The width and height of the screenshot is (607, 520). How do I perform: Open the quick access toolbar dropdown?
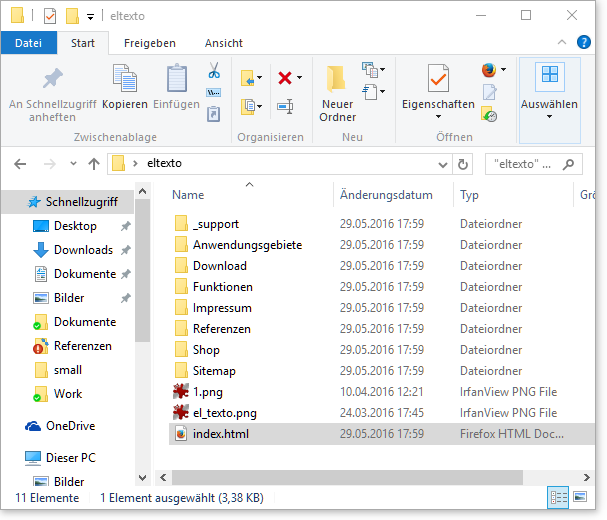pos(90,17)
